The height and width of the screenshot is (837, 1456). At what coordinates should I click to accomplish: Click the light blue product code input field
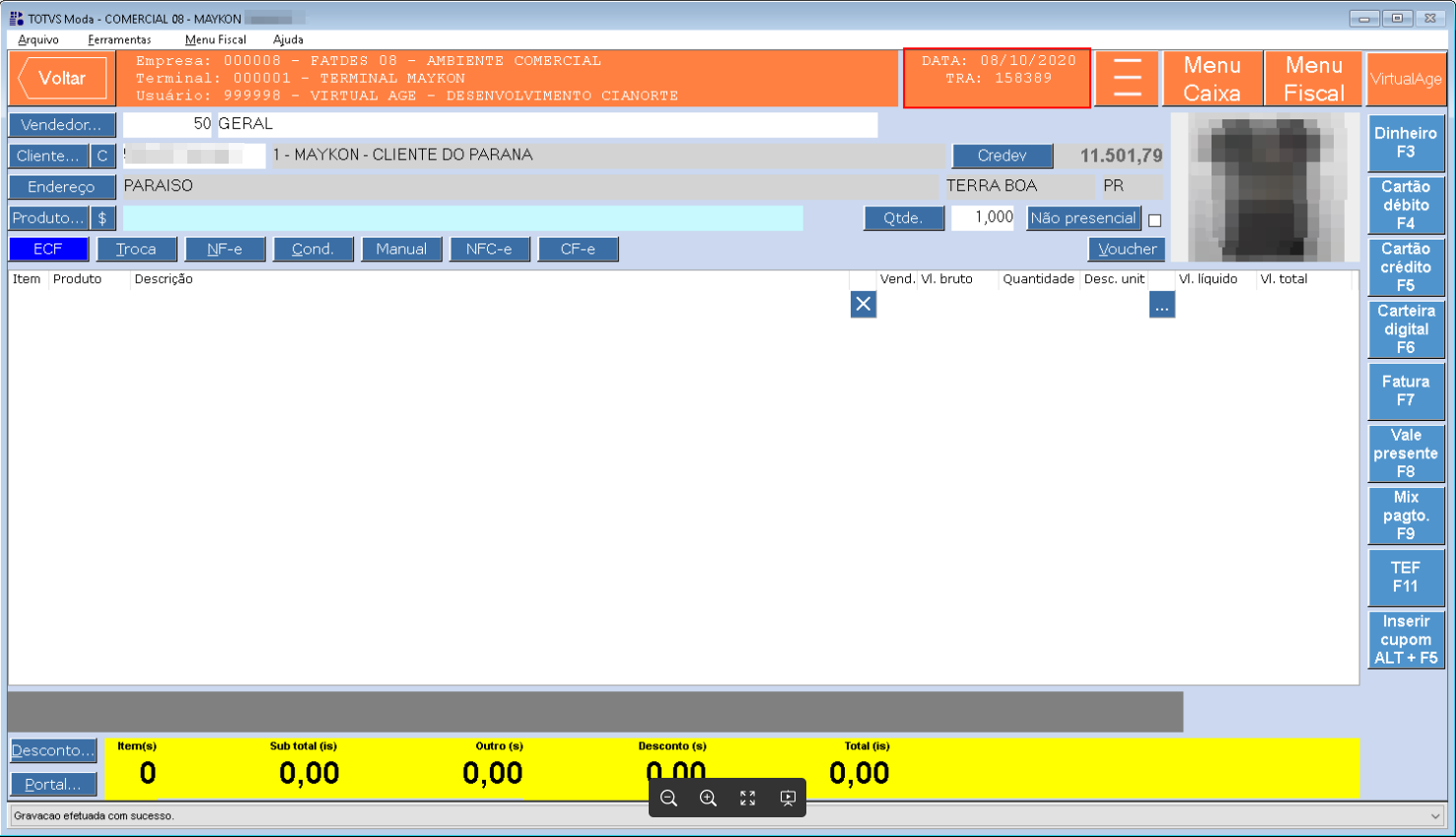(462, 218)
